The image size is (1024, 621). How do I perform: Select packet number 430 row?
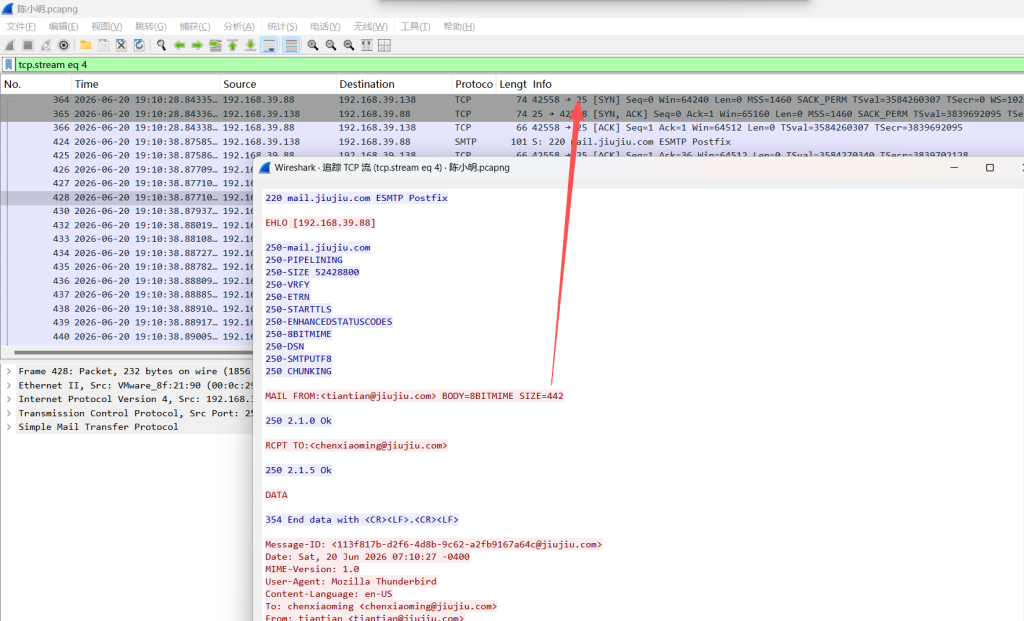127,211
